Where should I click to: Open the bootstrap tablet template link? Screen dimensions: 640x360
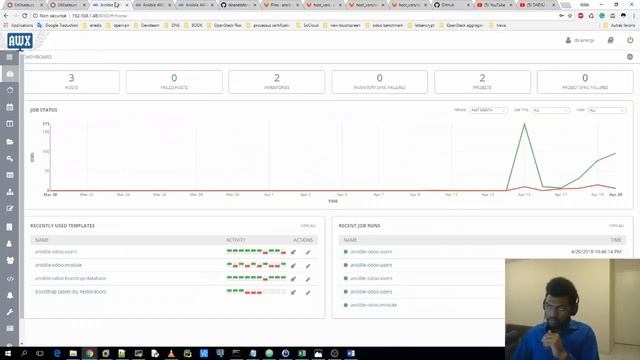click(x=70, y=292)
